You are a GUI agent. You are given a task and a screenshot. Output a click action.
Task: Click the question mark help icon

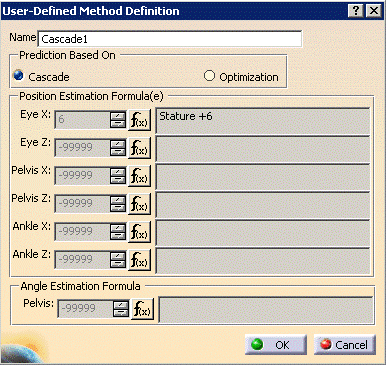[356, 11]
